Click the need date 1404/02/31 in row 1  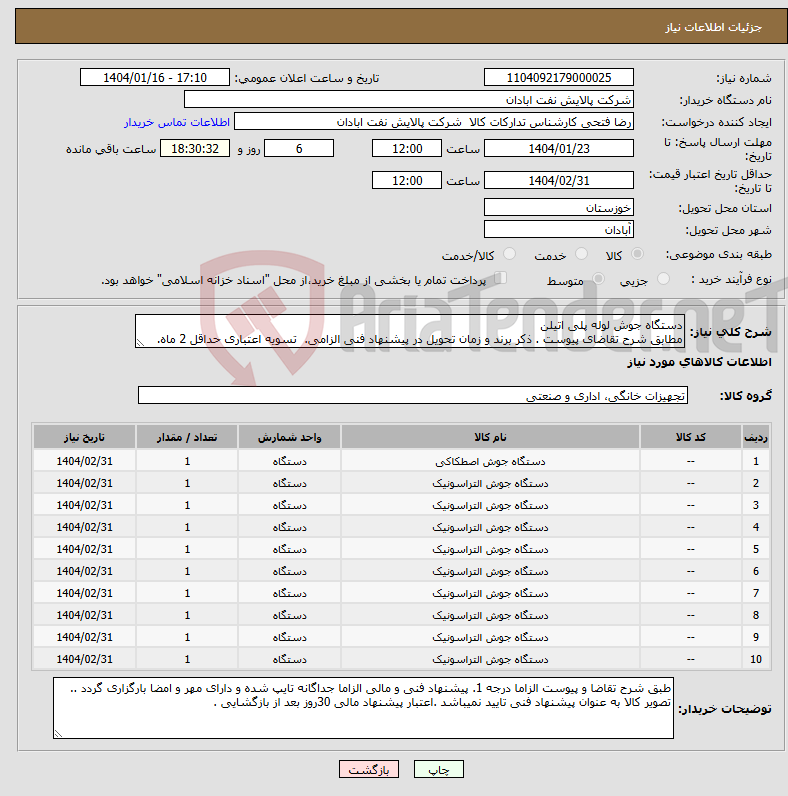84,461
